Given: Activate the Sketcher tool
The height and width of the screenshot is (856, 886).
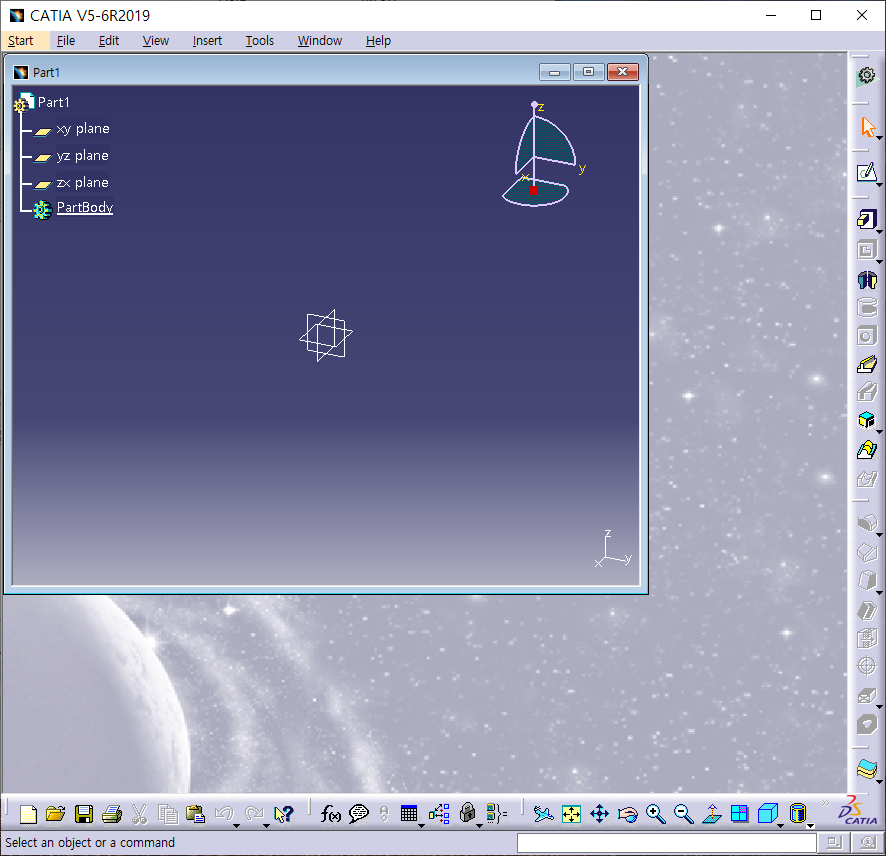Looking at the screenshot, I should (x=866, y=171).
